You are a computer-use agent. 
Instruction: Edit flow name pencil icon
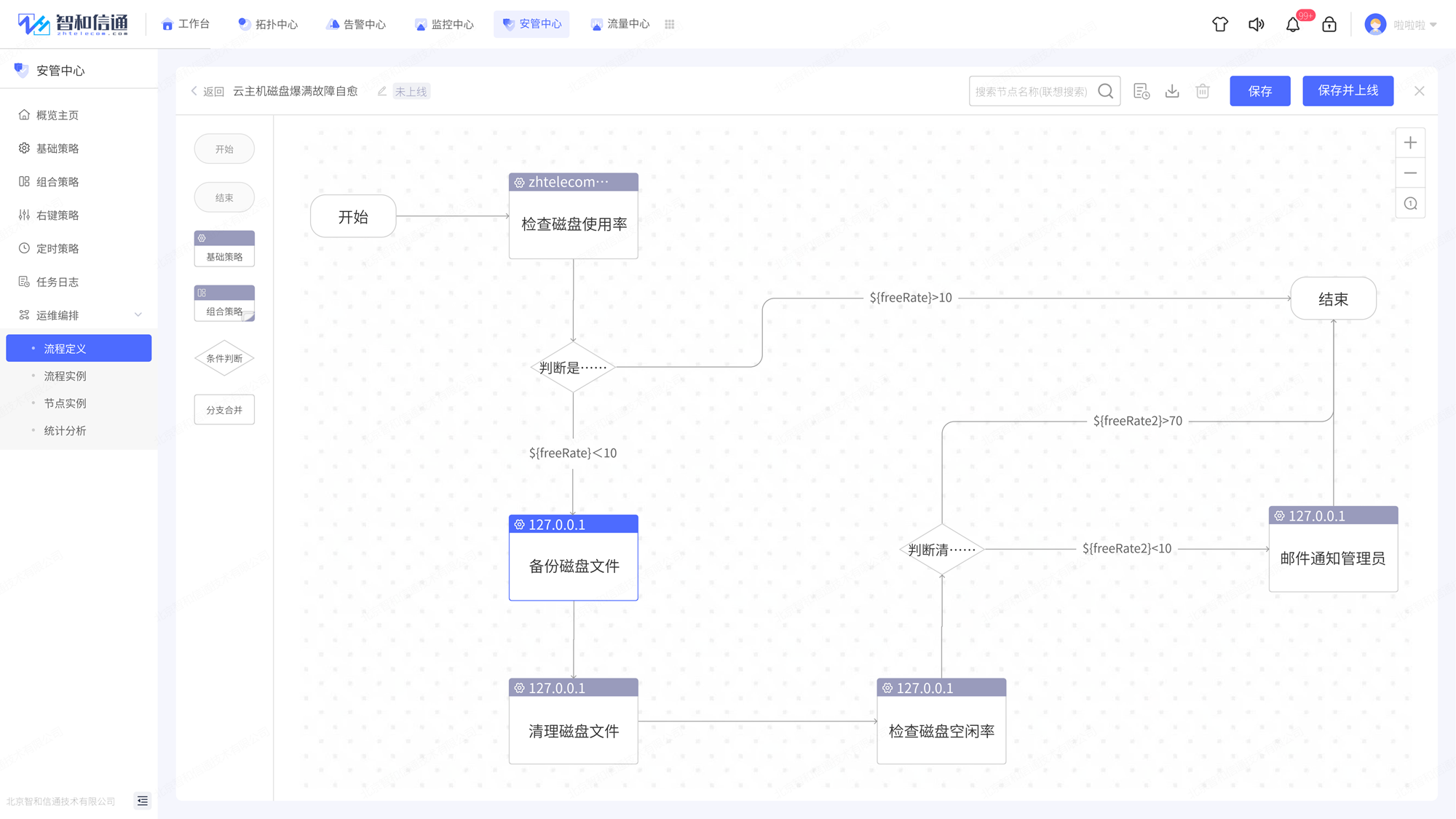click(381, 91)
